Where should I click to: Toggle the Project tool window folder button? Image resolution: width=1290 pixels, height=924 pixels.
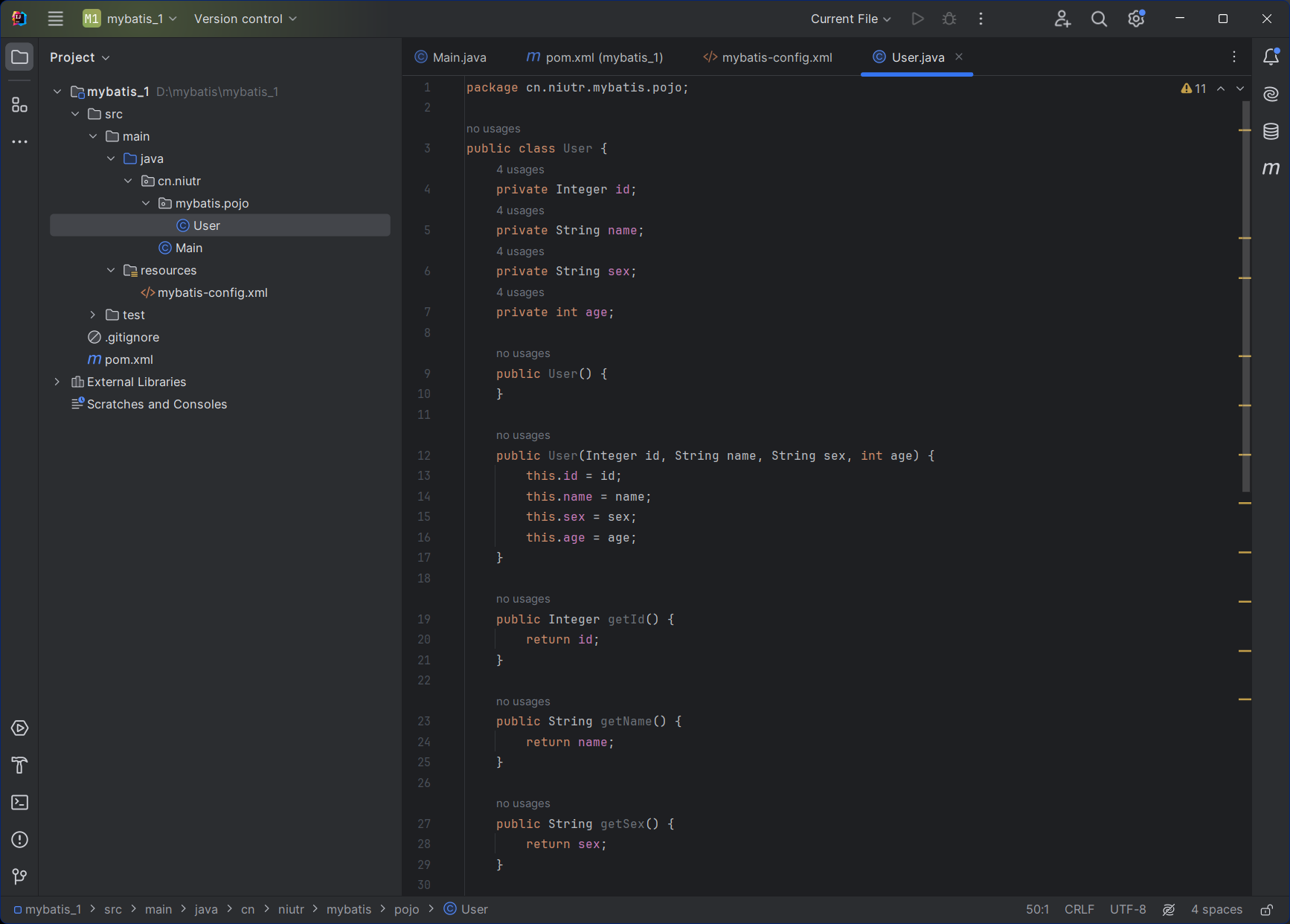pos(20,57)
